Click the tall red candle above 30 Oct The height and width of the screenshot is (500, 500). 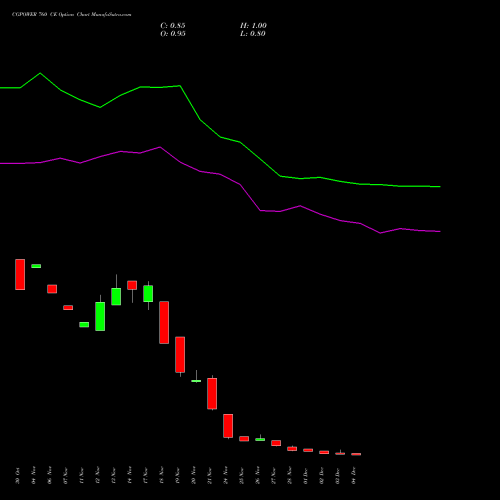pyautogui.click(x=20, y=274)
